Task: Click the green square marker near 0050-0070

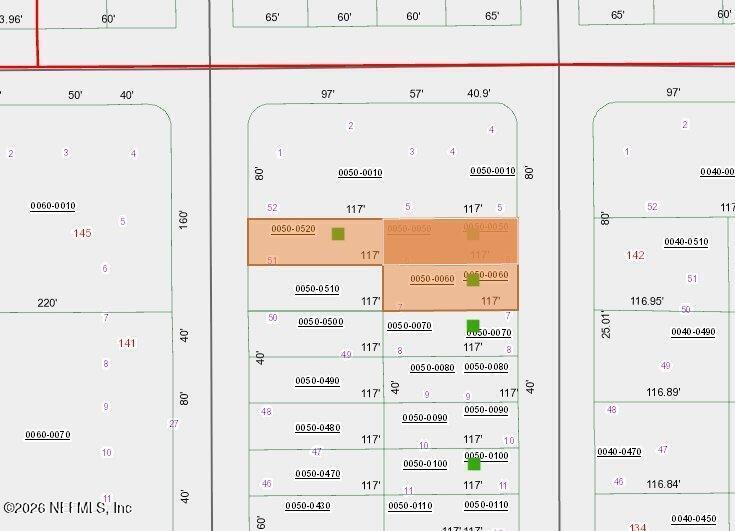Action: click(x=473, y=326)
